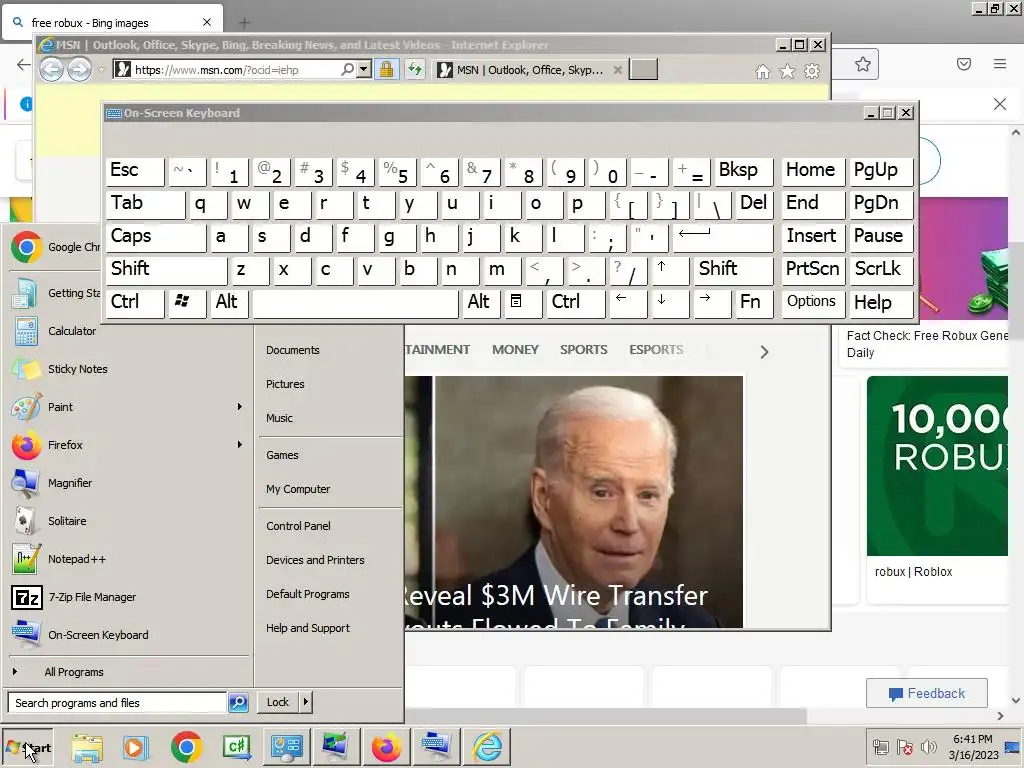Open Getting Started in the Start menu
The image size is (1024, 768).
[56, 293]
